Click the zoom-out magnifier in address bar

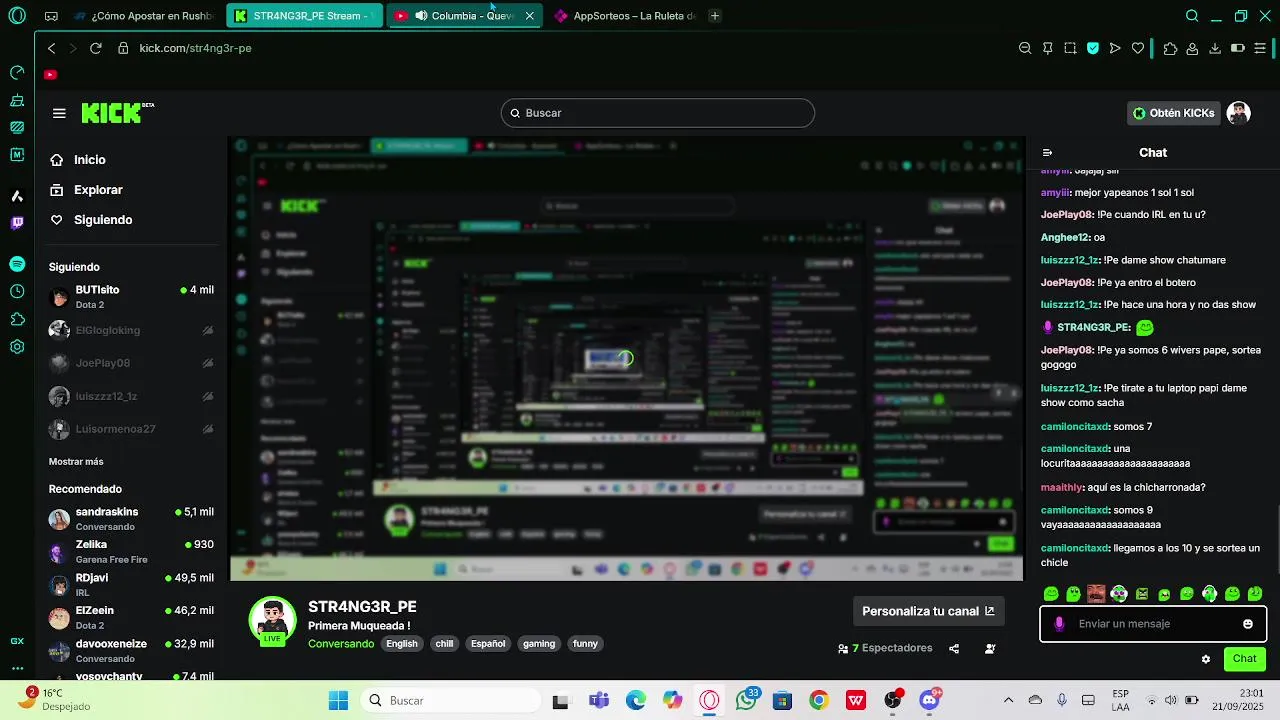1025,48
